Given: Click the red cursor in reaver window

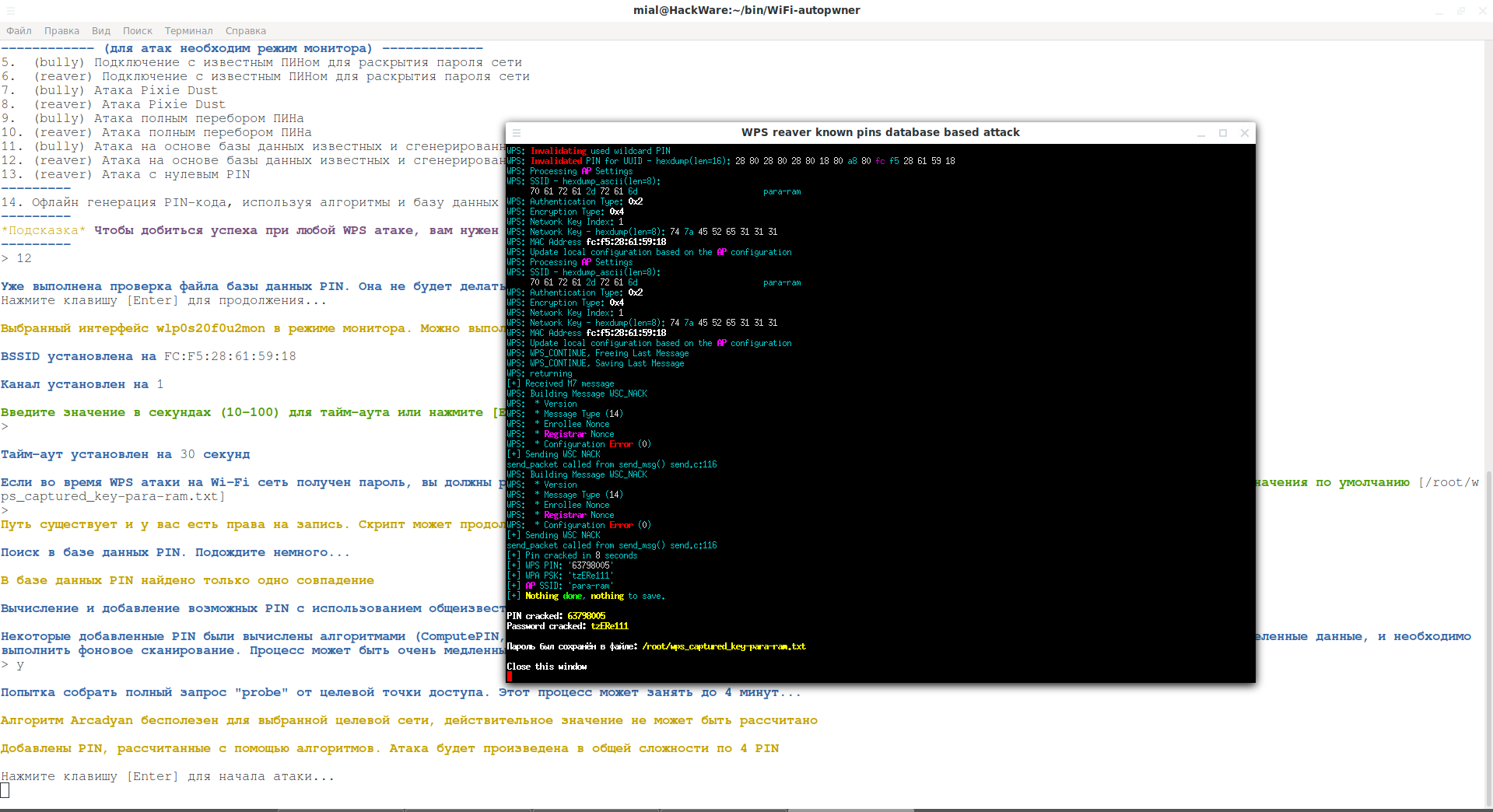Looking at the screenshot, I should pos(510,677).
